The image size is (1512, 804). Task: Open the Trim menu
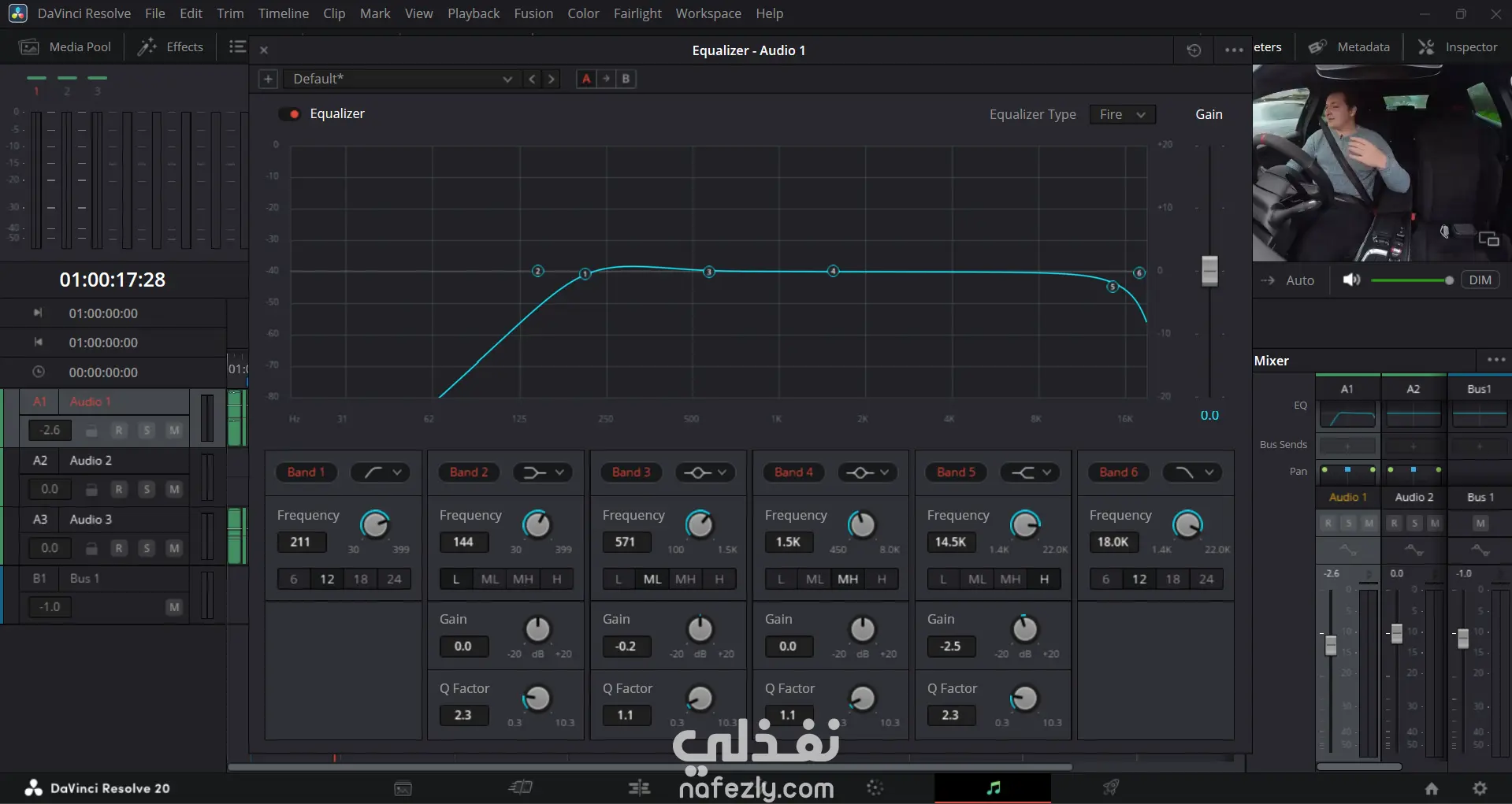(230, 13)
